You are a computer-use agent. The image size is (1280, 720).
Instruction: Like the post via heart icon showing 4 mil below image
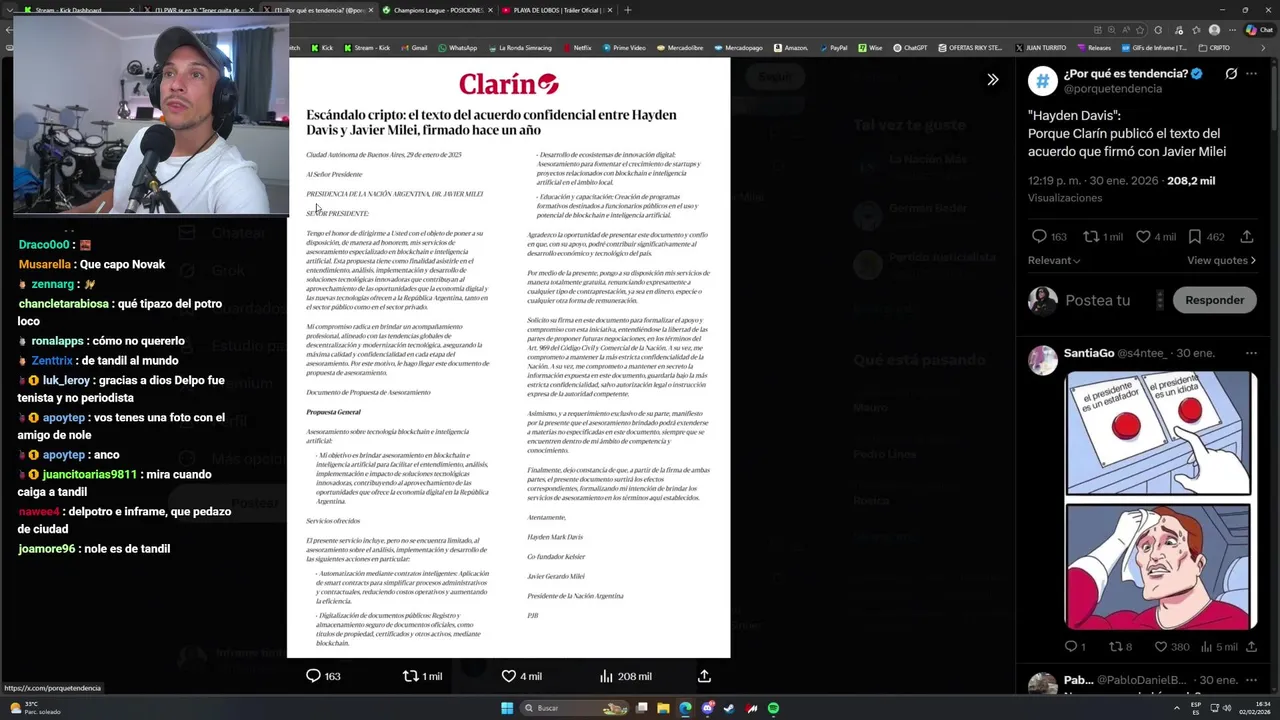[508, 676]
